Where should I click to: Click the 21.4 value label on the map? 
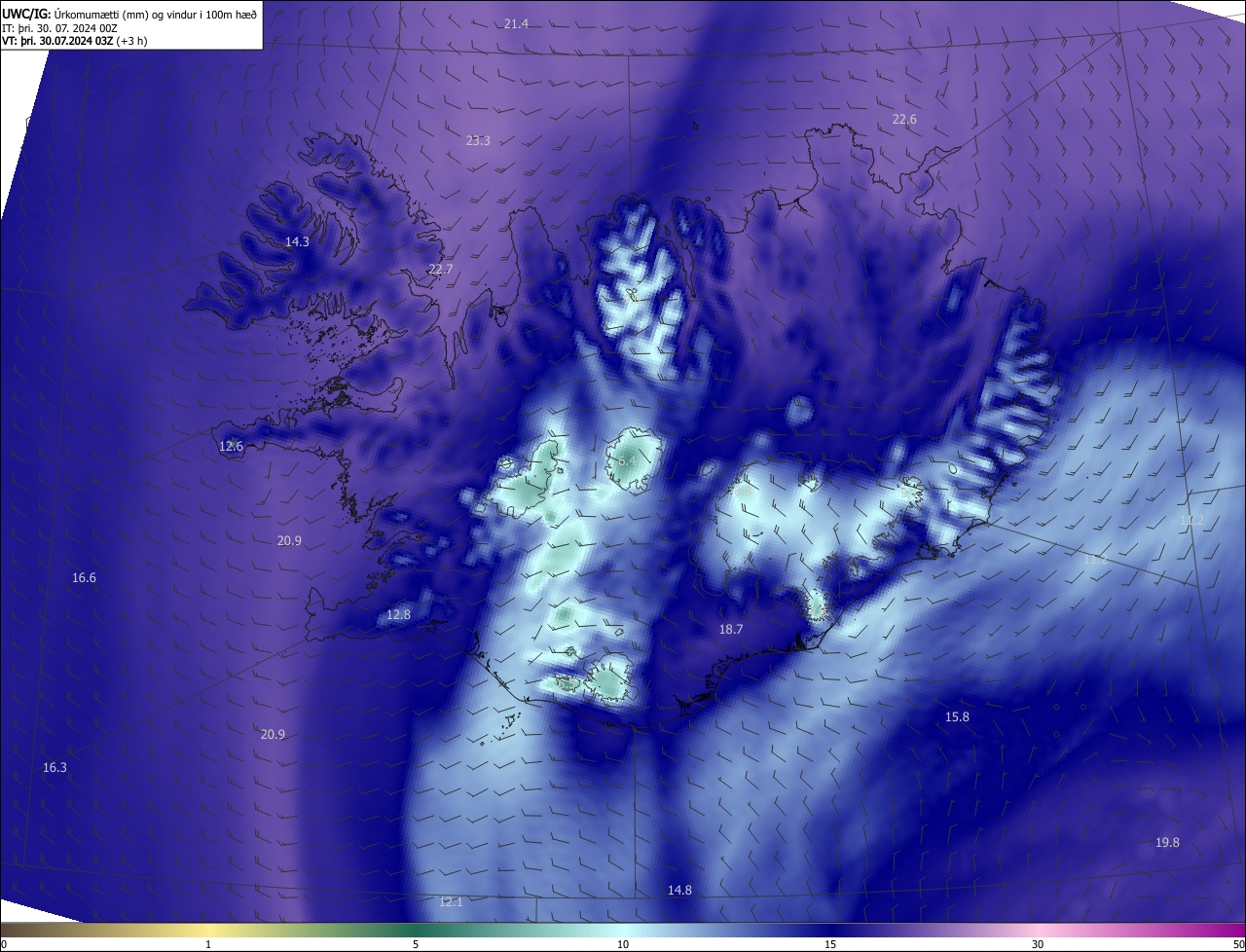(x=516, y=23)
